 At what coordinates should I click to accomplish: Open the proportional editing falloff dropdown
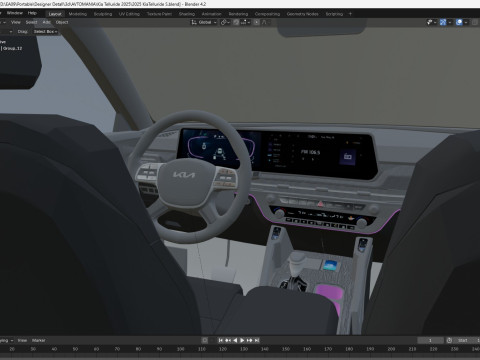coord(266,22)
